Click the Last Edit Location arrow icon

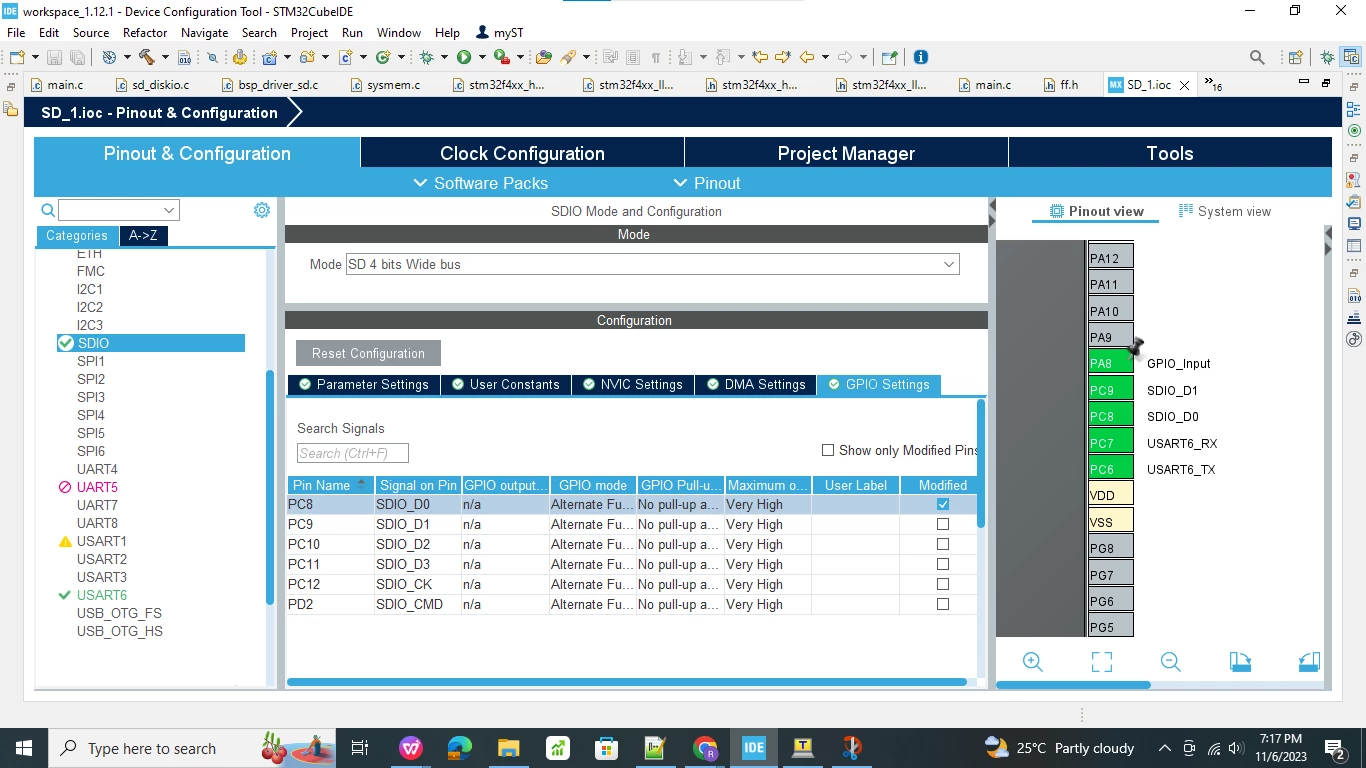(x=761, y=57)
